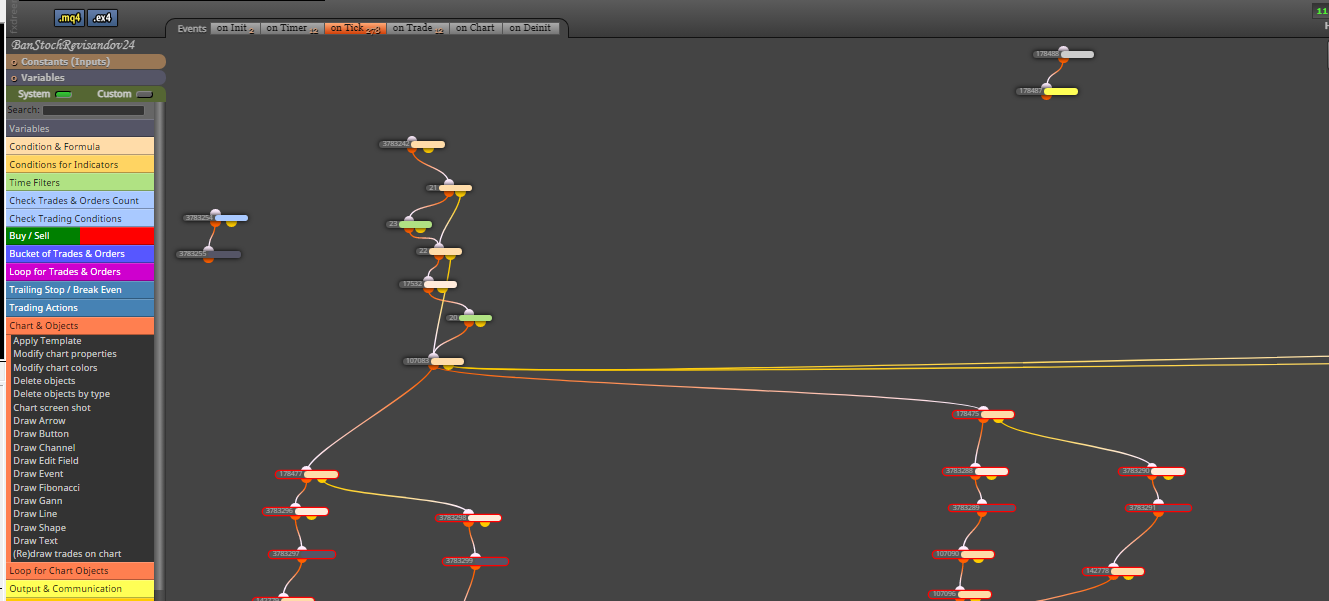This screenshot has height=601, width=1329.
Task: Select red-outlined node 3783298
Action: click(469, 518)
